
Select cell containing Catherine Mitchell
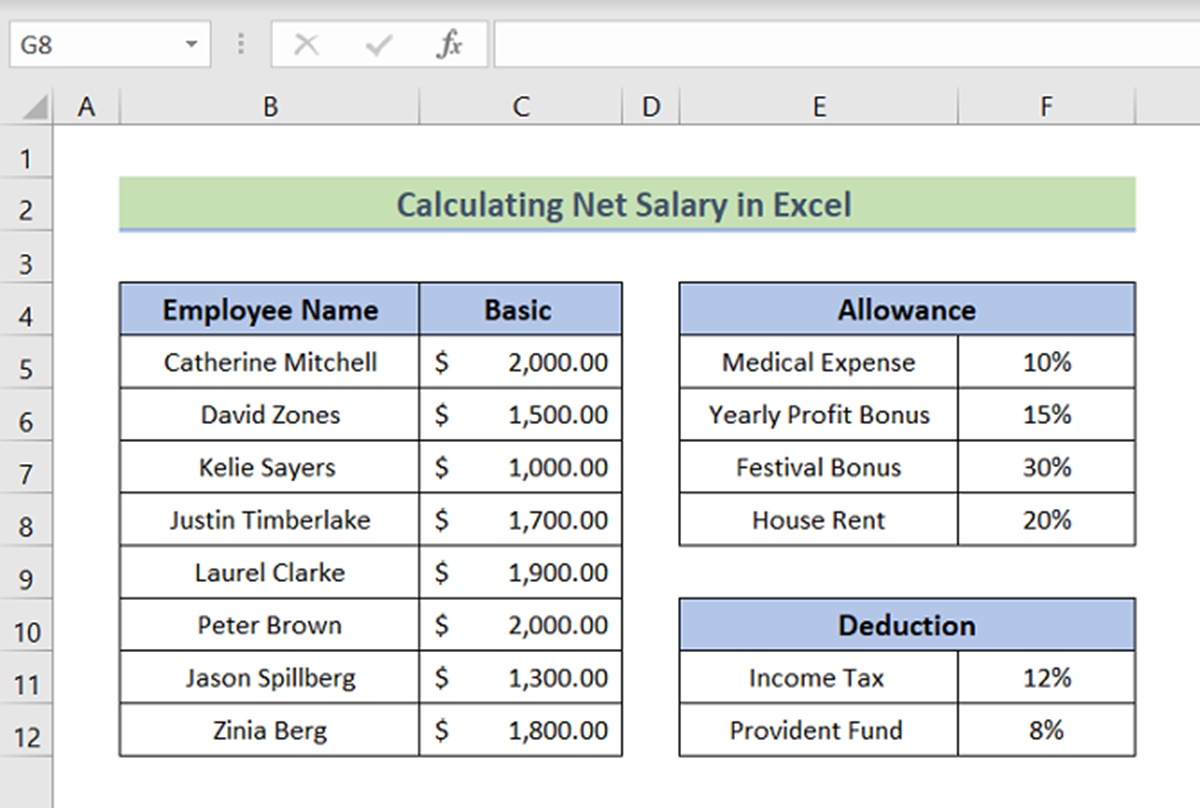point(268,362)
